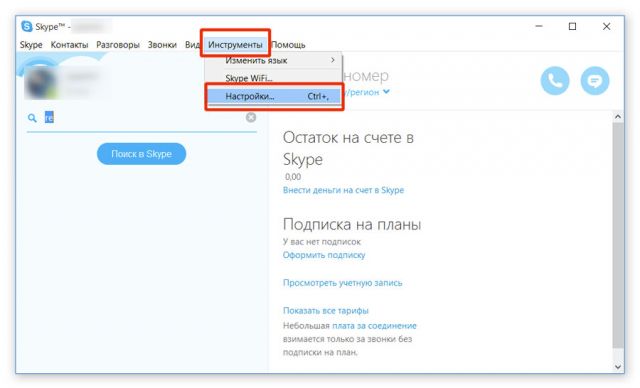Screen dimensions: 640x388
Task: Open Внести деньги на счет в Skype link
Action: tap(343, 190)
